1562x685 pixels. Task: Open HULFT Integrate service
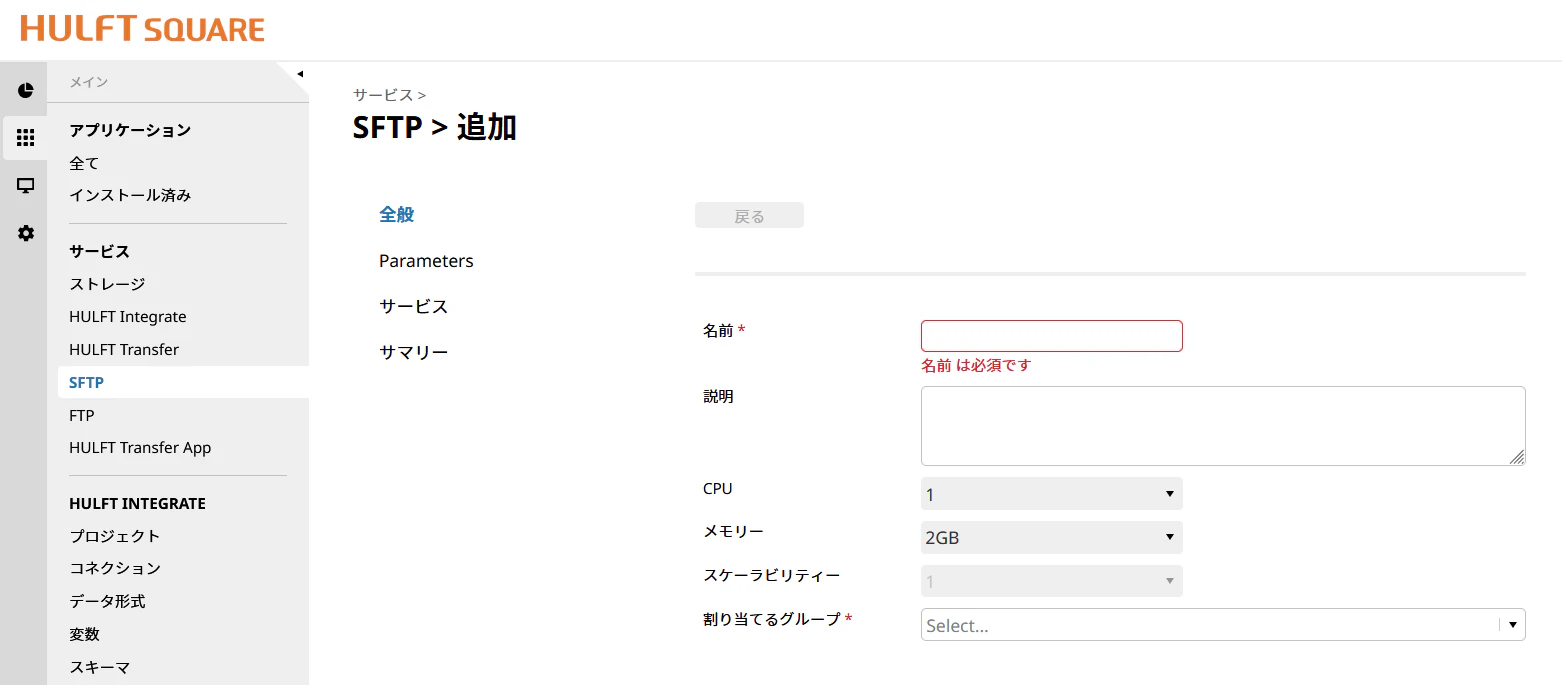128,316
